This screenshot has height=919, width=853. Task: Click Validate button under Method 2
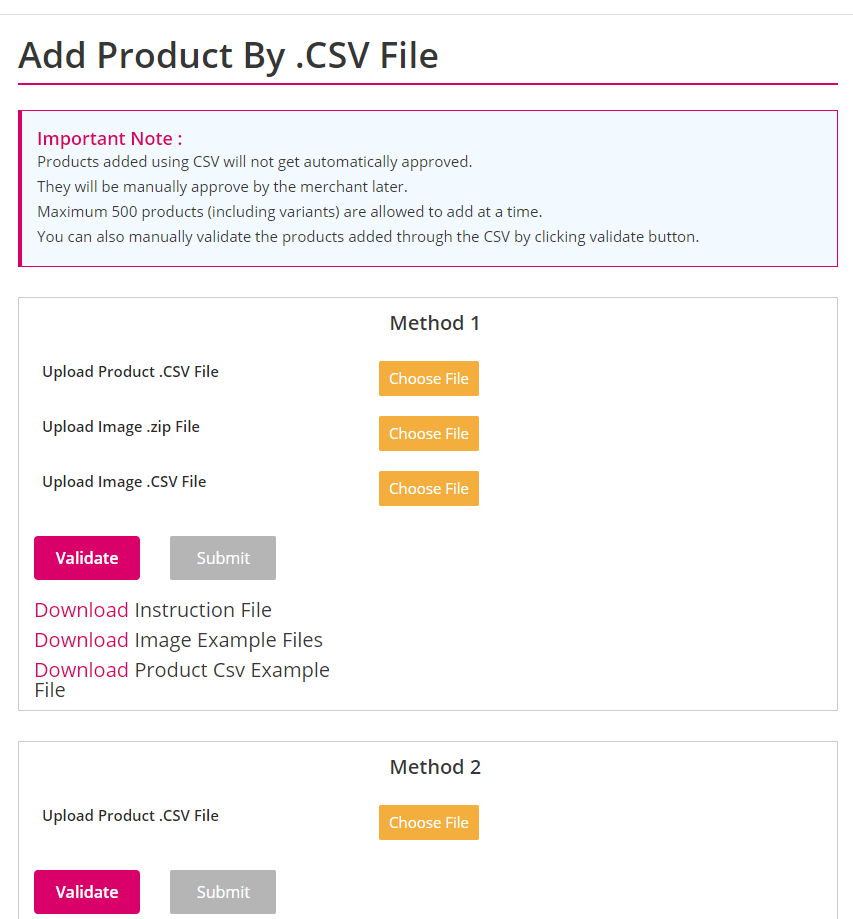(x=87, y=892)
